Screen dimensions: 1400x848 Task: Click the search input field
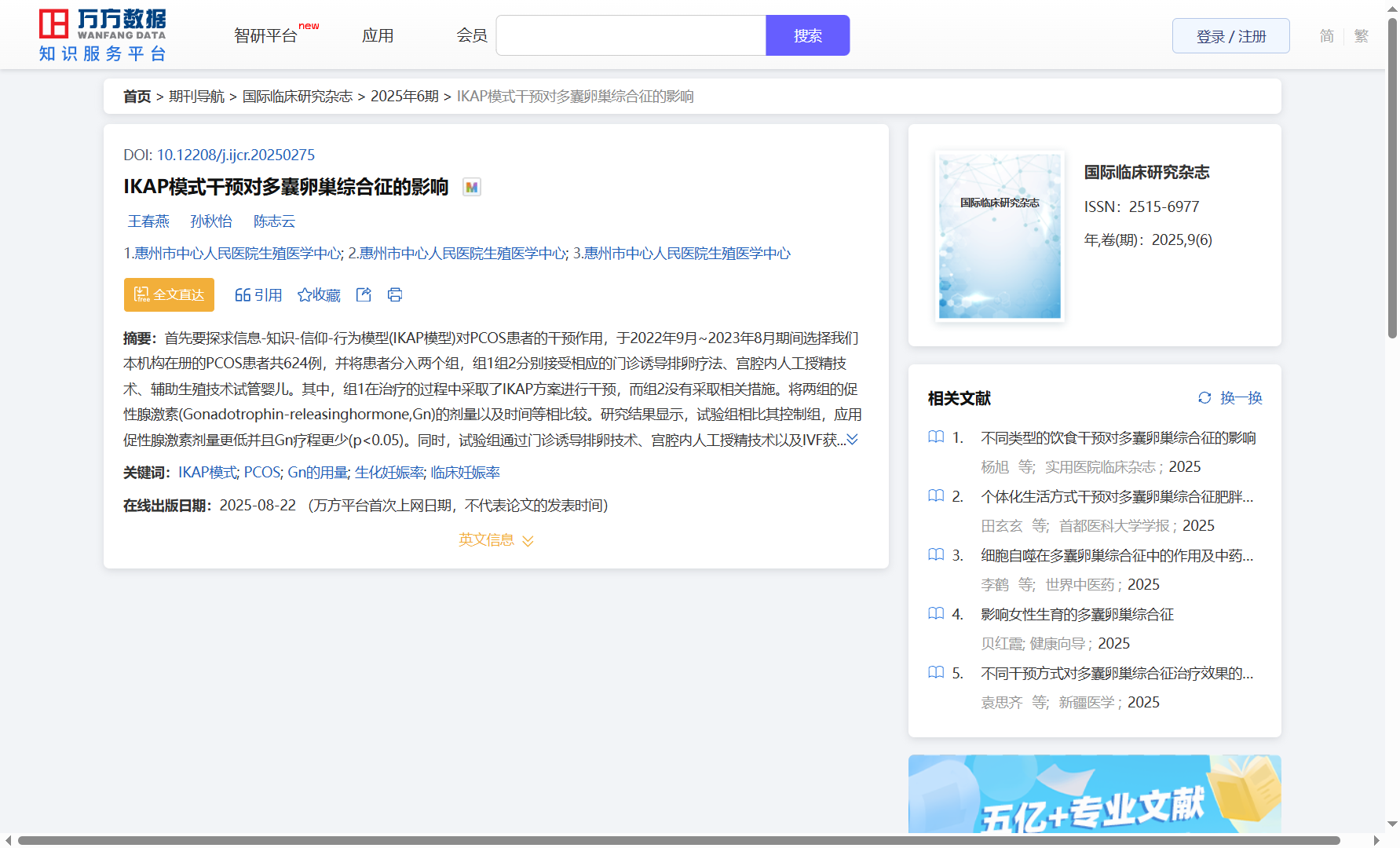(x=631, y=36)
